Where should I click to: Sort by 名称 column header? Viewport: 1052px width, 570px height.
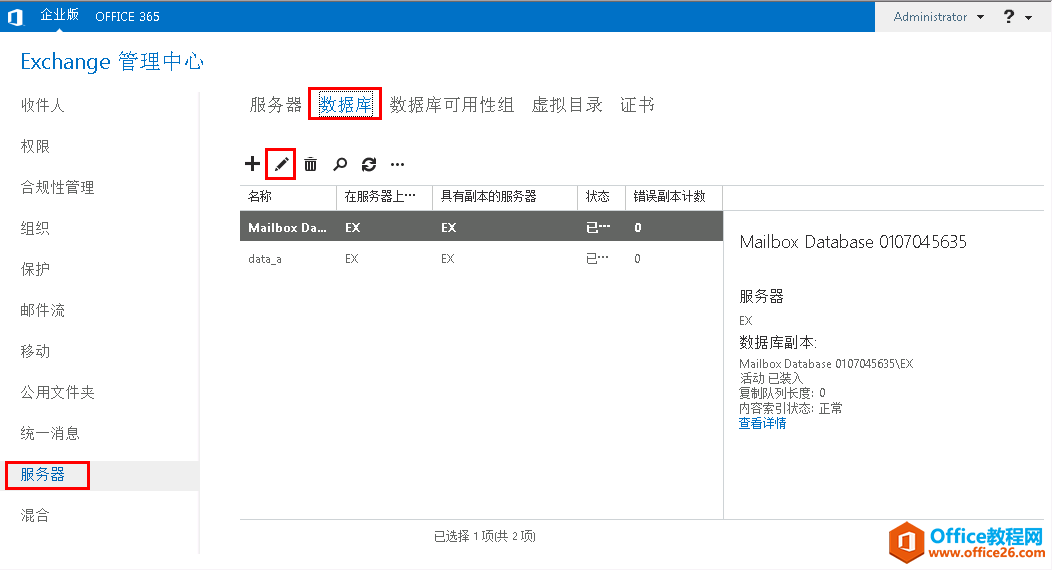click(288, 196)
